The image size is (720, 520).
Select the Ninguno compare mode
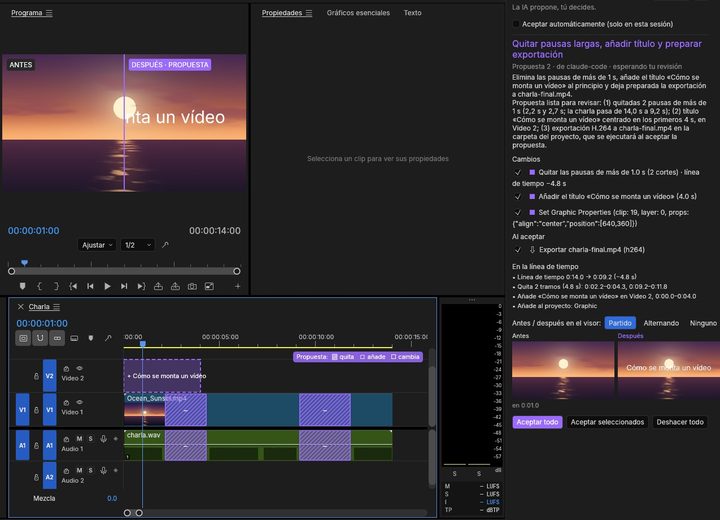[x=703, y=323]
